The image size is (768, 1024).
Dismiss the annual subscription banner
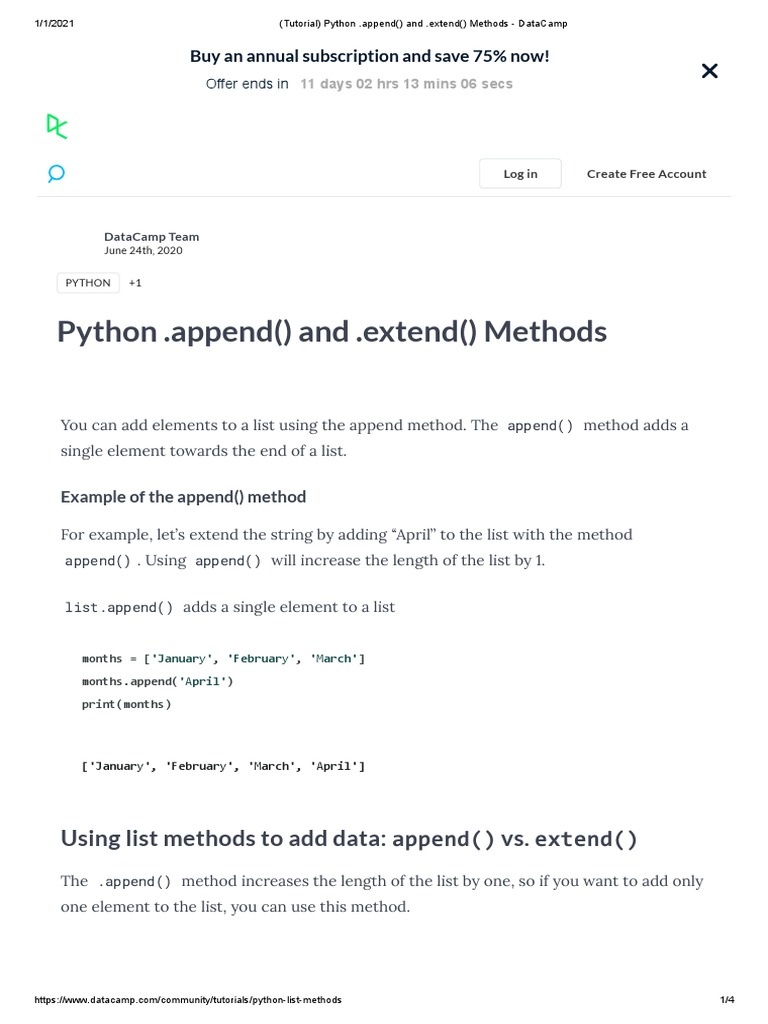pyautogui.click(x=709, y=71)
